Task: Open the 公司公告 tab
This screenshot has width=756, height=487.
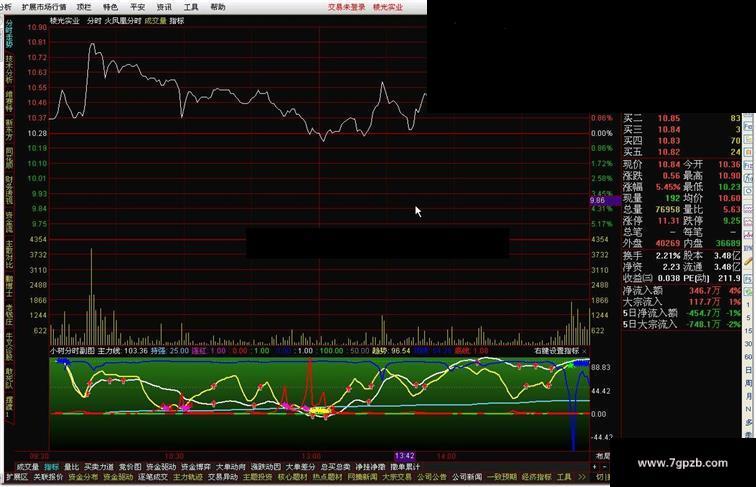Action: click(432, 477)
